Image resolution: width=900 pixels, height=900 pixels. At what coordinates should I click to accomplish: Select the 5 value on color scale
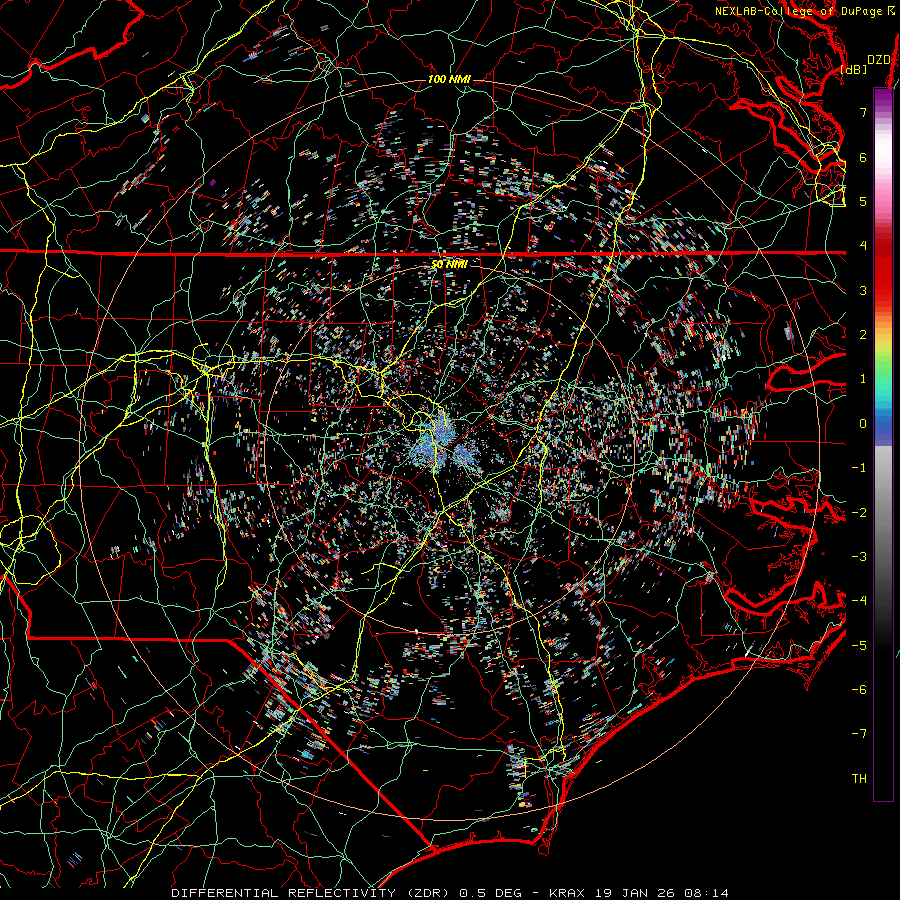(863, 201)
